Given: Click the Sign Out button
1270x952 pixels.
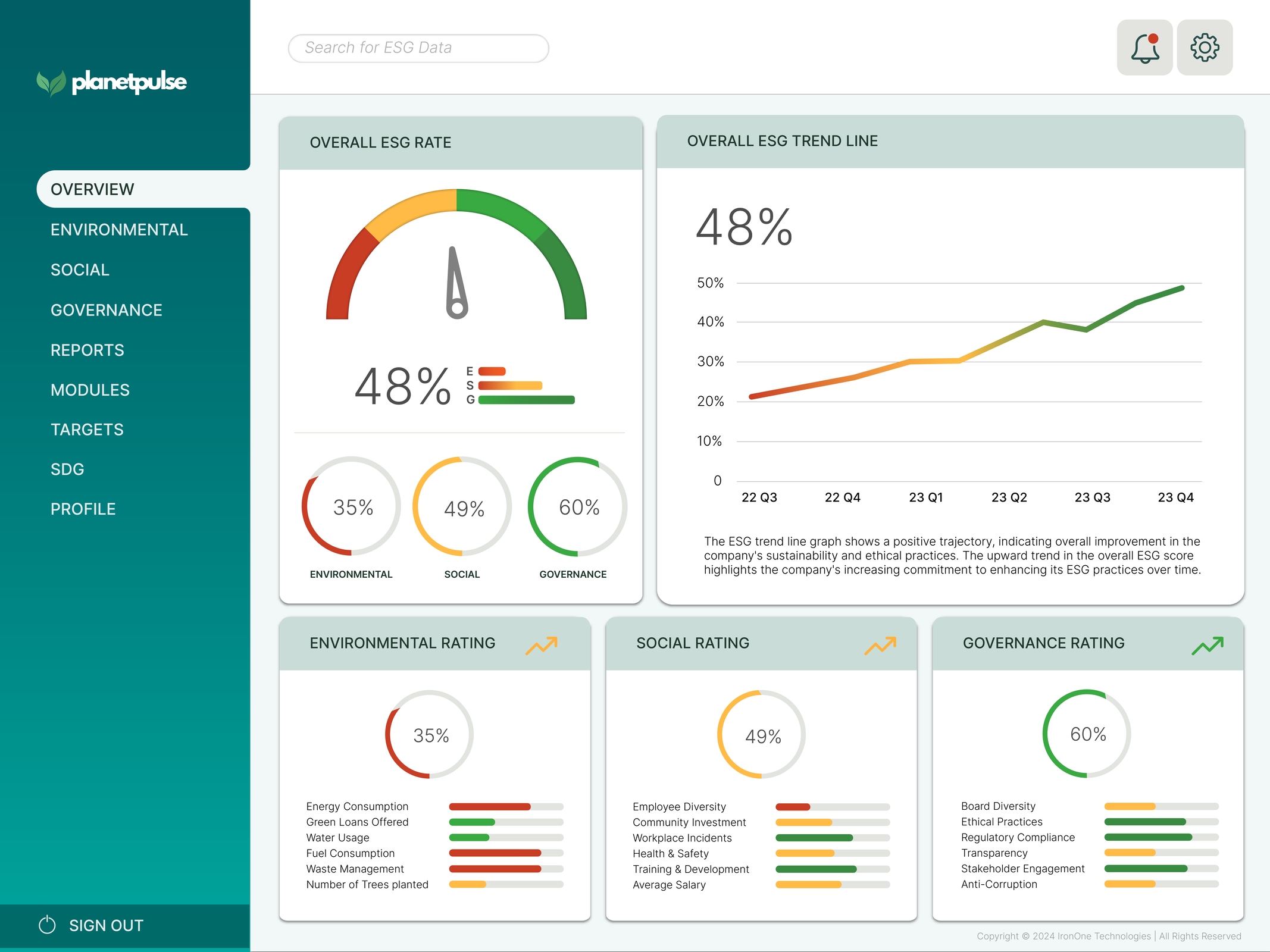Looking at the screenshot, I should (x=125, y=925).
